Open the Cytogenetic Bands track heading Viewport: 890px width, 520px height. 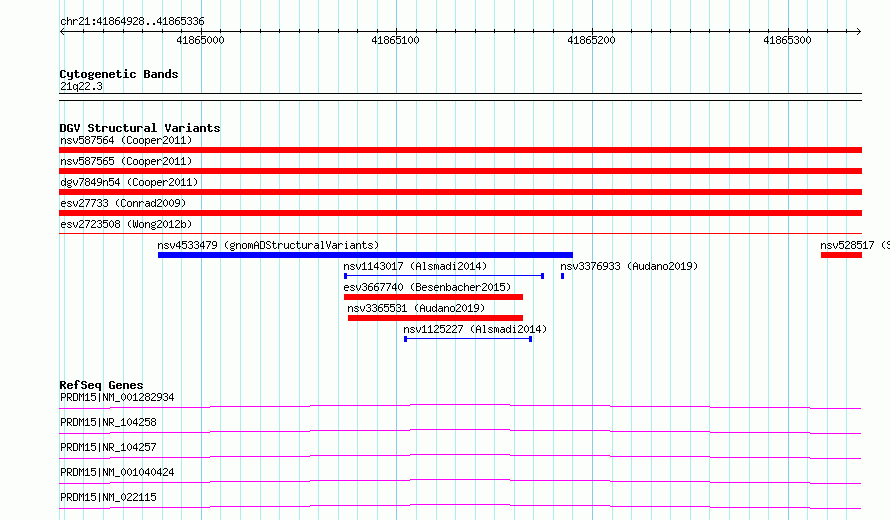point(119,74)
